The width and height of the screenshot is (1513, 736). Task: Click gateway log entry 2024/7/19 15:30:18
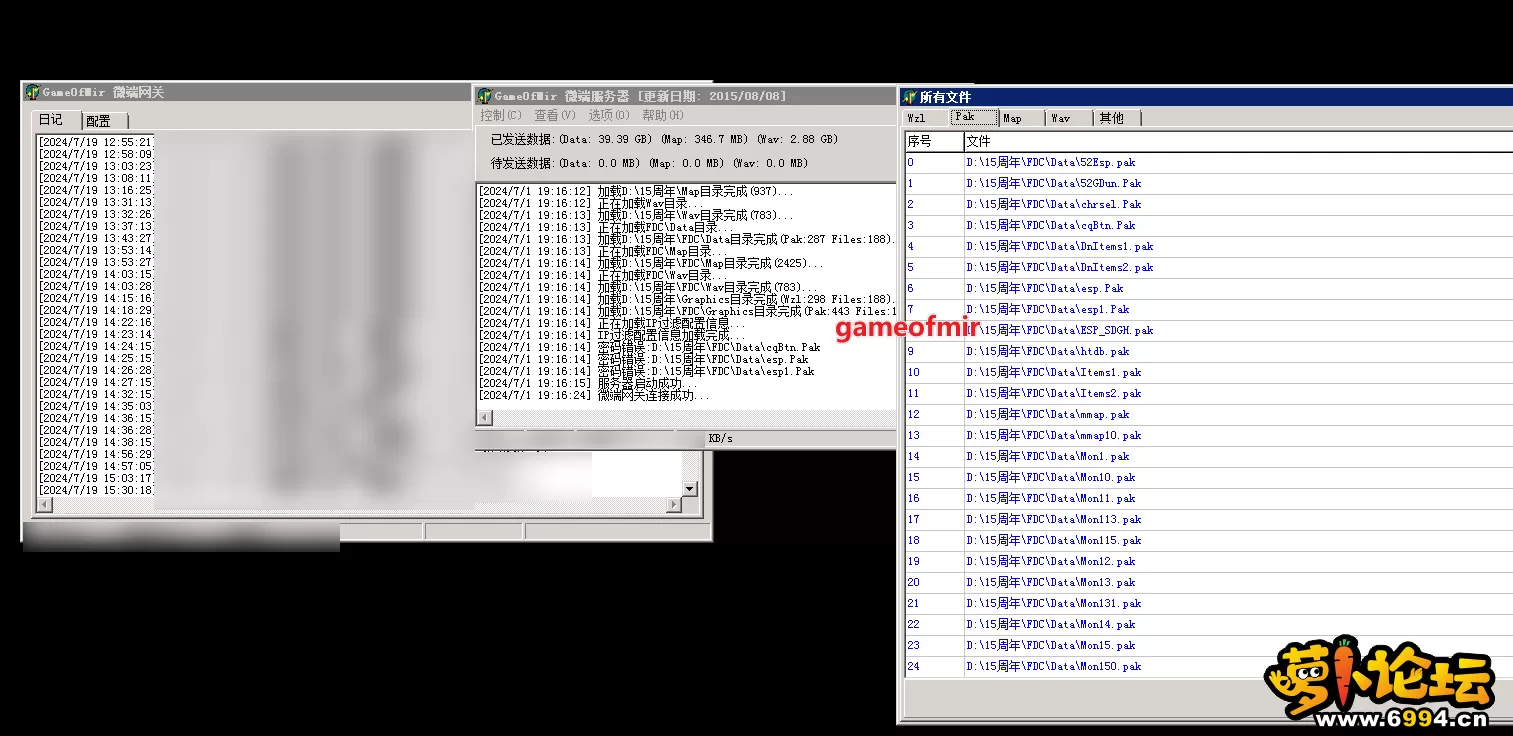point(96,490)
